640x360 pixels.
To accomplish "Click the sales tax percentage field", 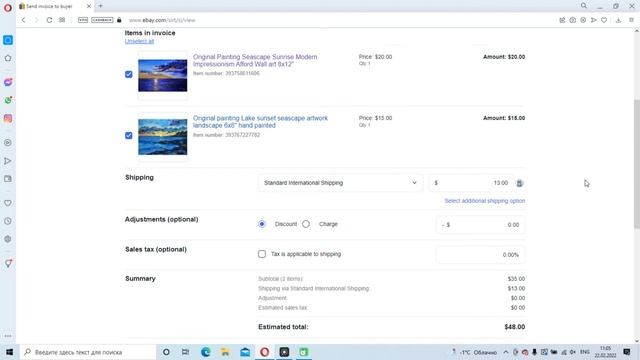I will (x=480, y=255).
